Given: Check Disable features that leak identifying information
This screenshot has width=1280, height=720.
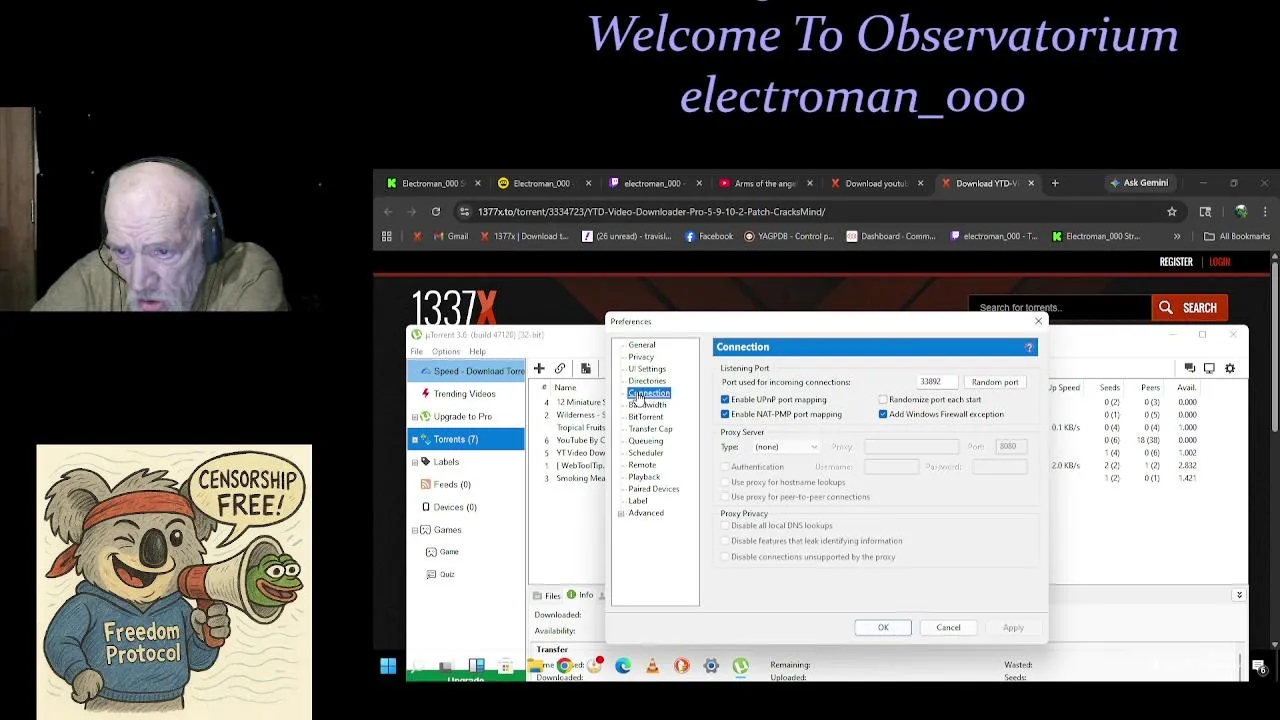Looking at the screenshot, I should [725, 541].
